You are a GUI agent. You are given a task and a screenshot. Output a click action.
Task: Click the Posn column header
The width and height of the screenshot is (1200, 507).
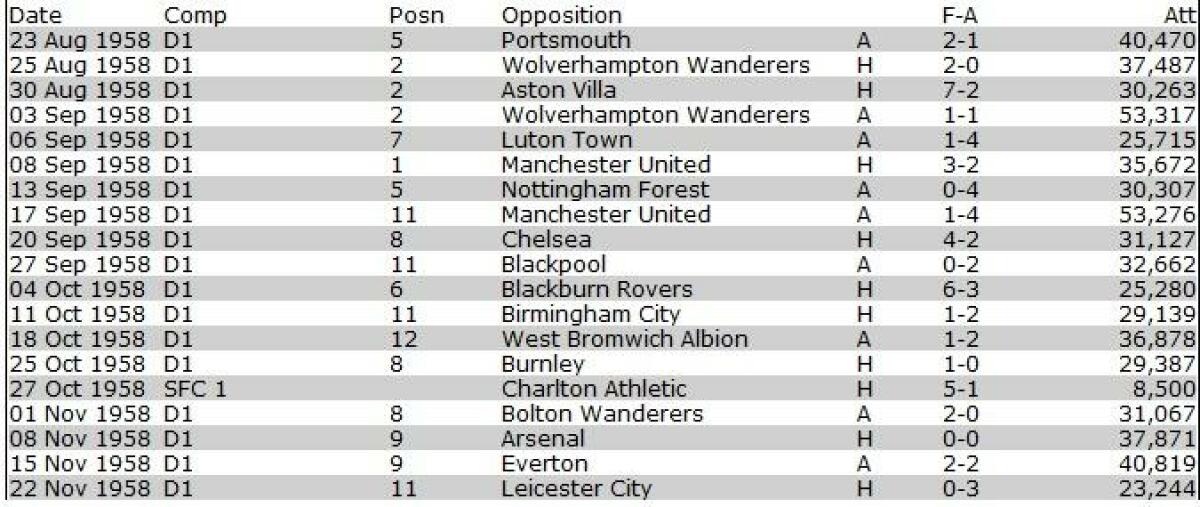pos(416,16)
